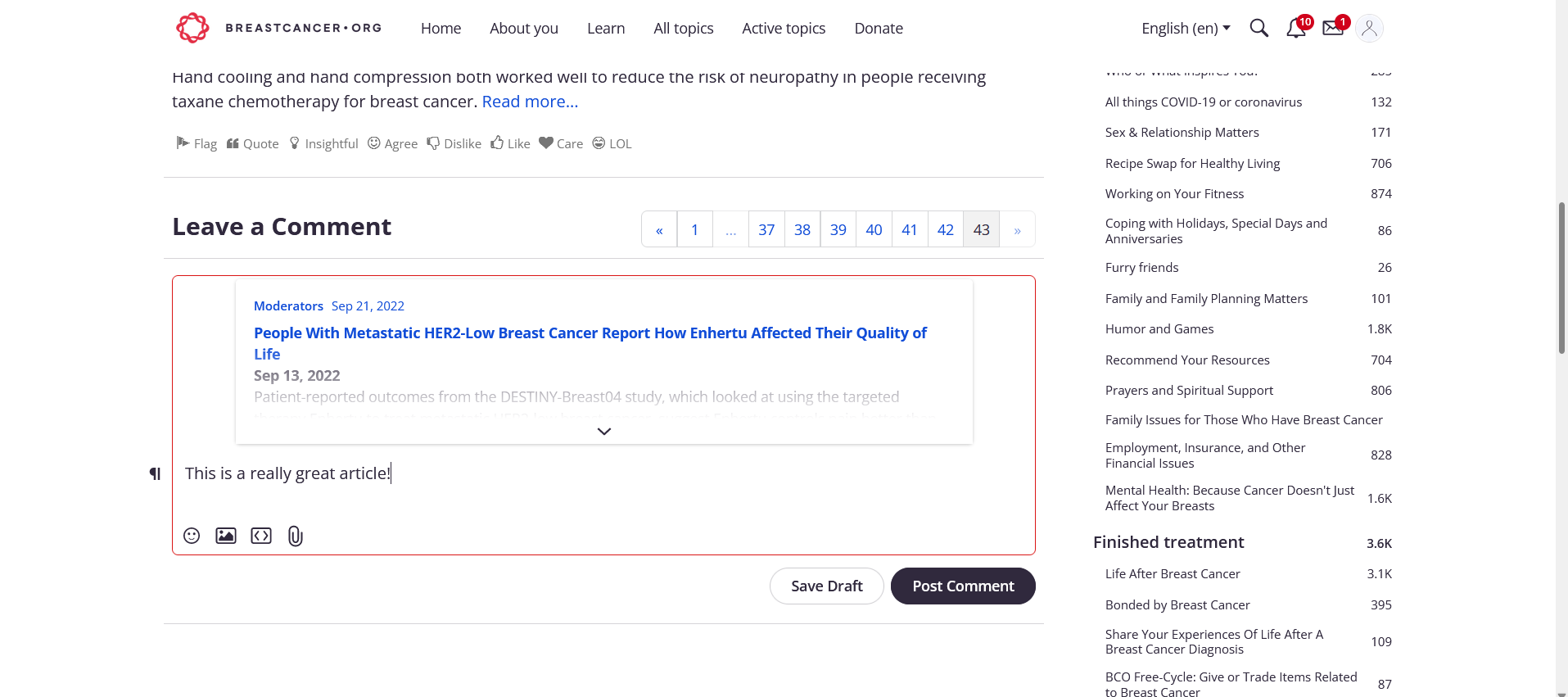Open the quoted Sep 21, 2022 date link
The height and width of the screenshot is (697, 1568).
pyautogui.click(x=368, y=306)
